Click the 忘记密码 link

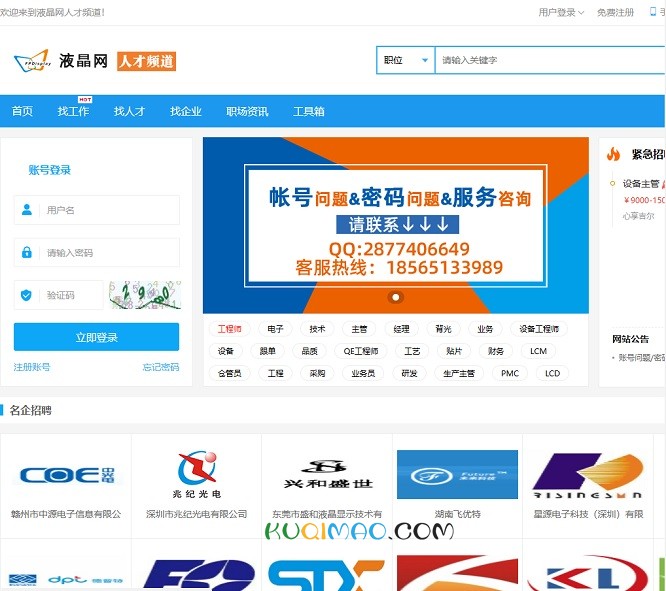click(161, 367)
